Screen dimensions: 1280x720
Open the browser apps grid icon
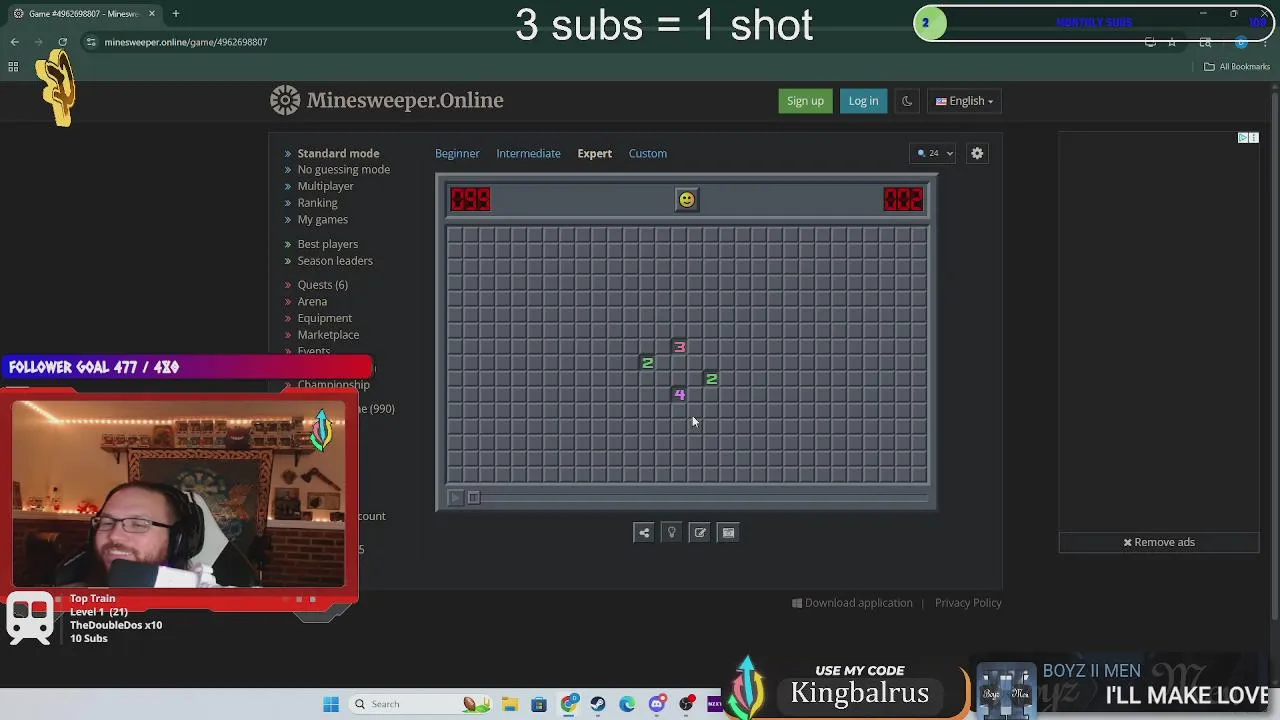(x=13, y=67)
